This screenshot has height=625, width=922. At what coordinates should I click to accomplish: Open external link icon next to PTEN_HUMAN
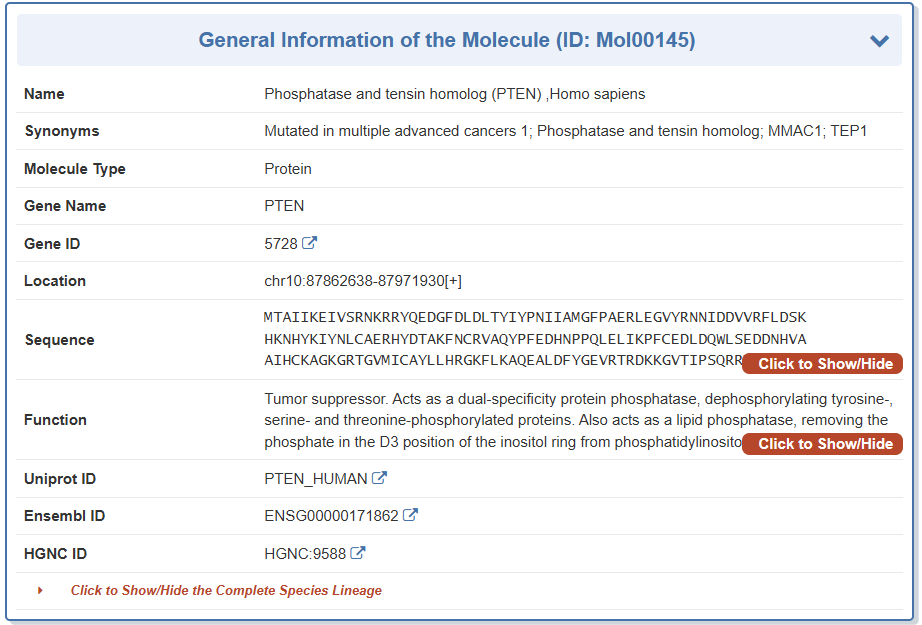379,478
